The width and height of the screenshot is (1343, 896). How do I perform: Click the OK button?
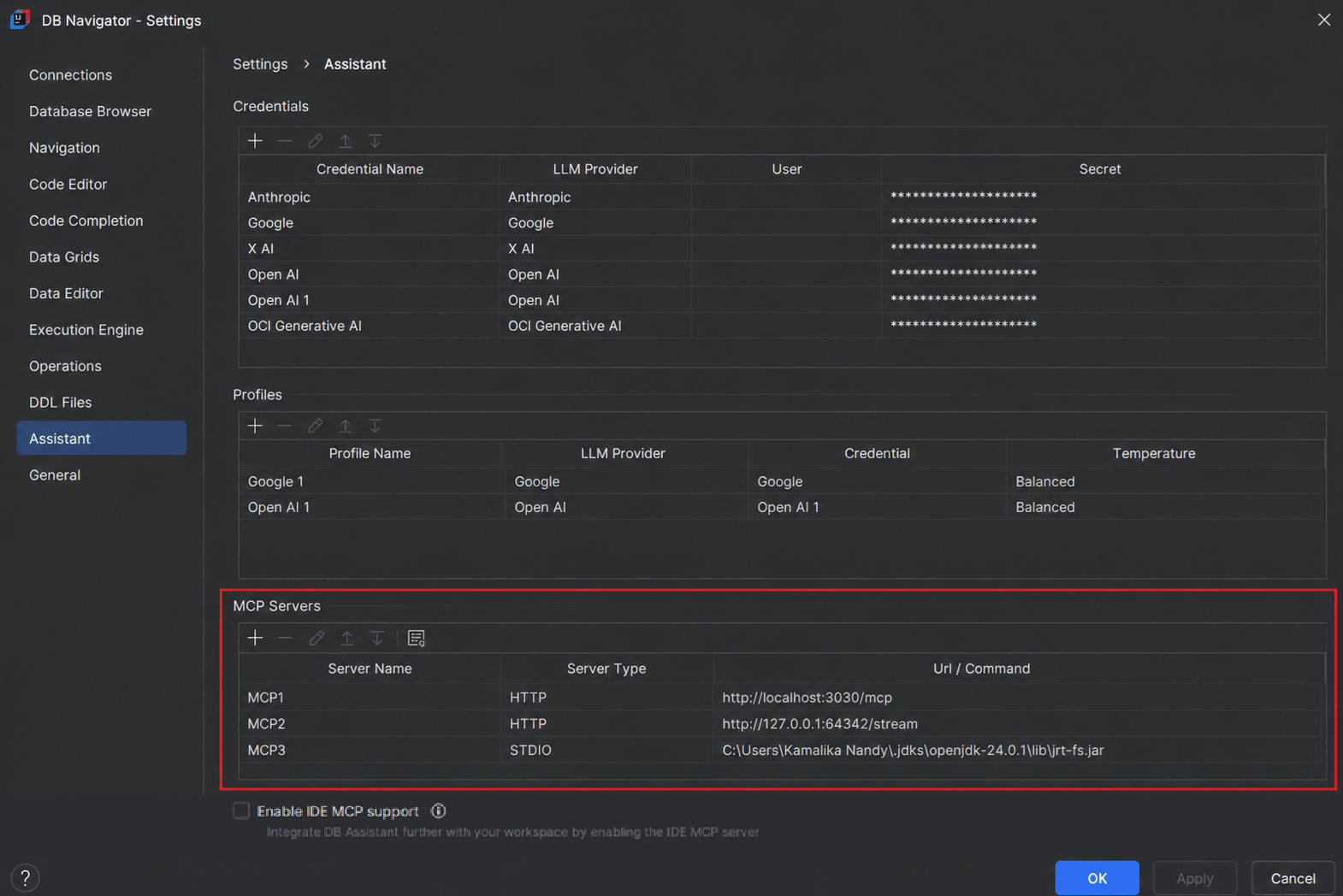pyautogui.click(x=1097, y=878)
